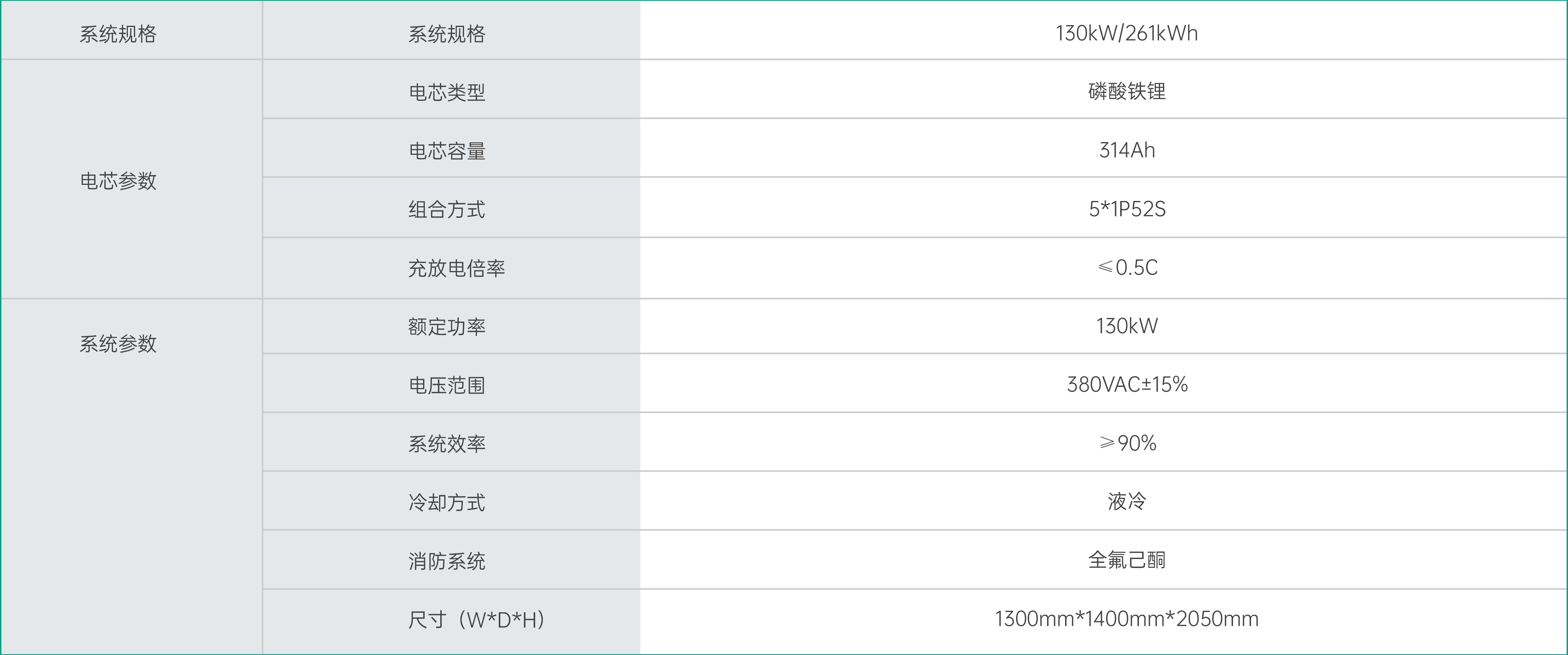Click the ≤0.5C rate value

[1127, 267]
